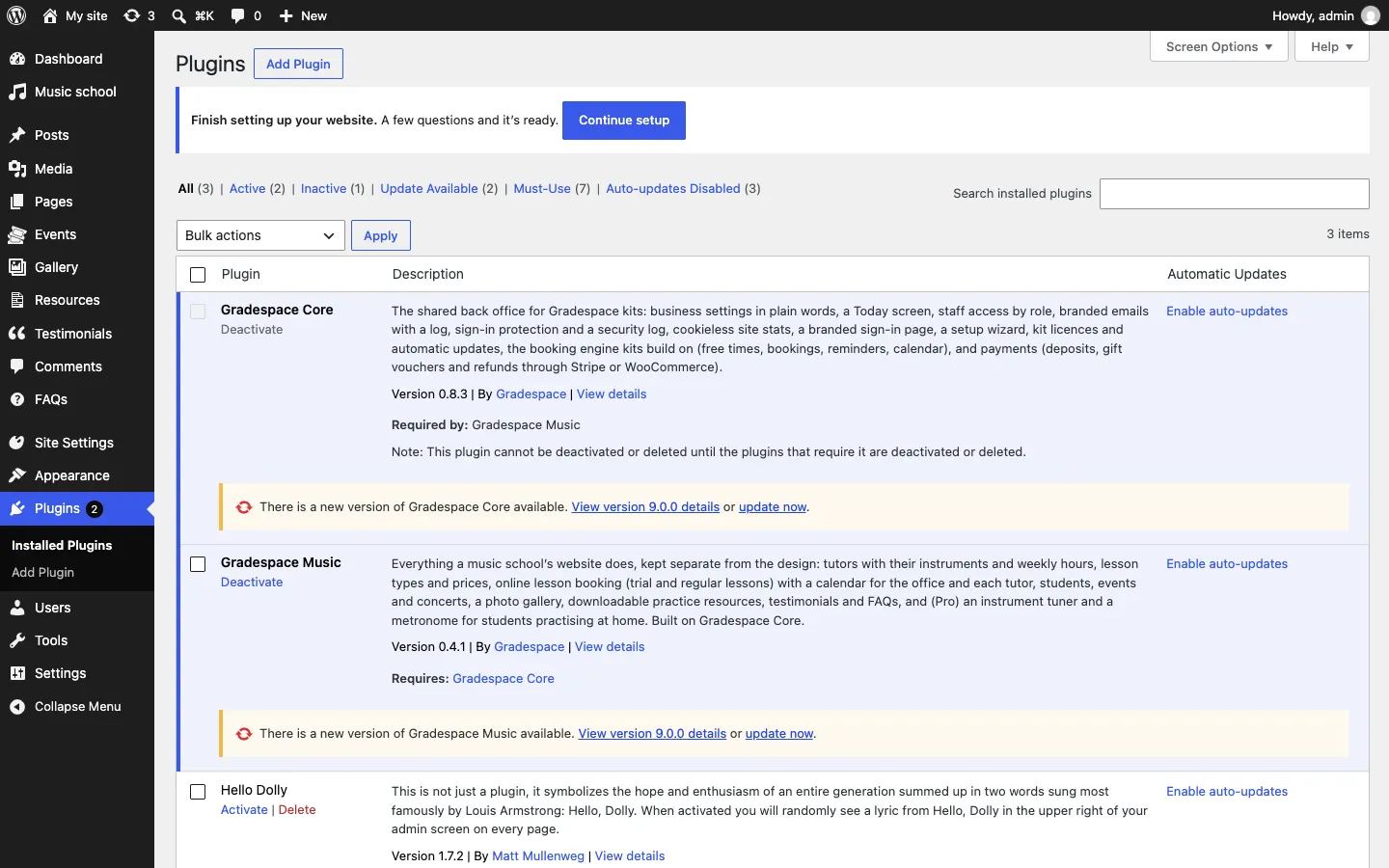The image size is (1389, 868).
Task: Click the FAQs question mark icon
Action: pos(17,399)
